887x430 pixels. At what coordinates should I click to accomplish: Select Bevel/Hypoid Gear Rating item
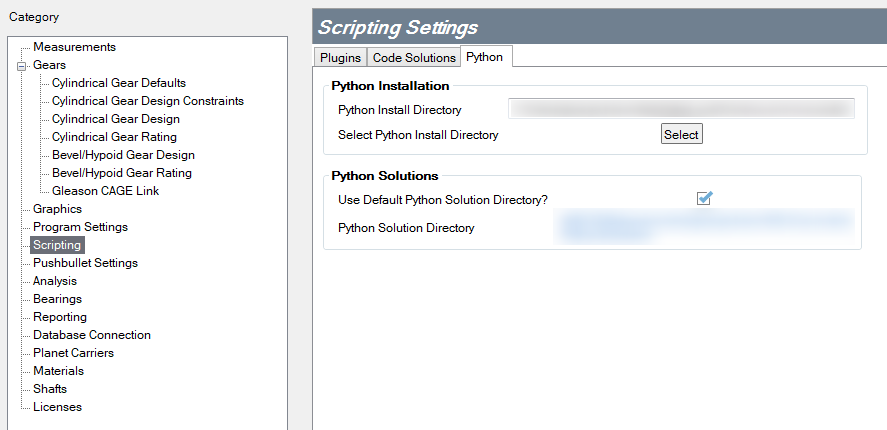point(122,173)
